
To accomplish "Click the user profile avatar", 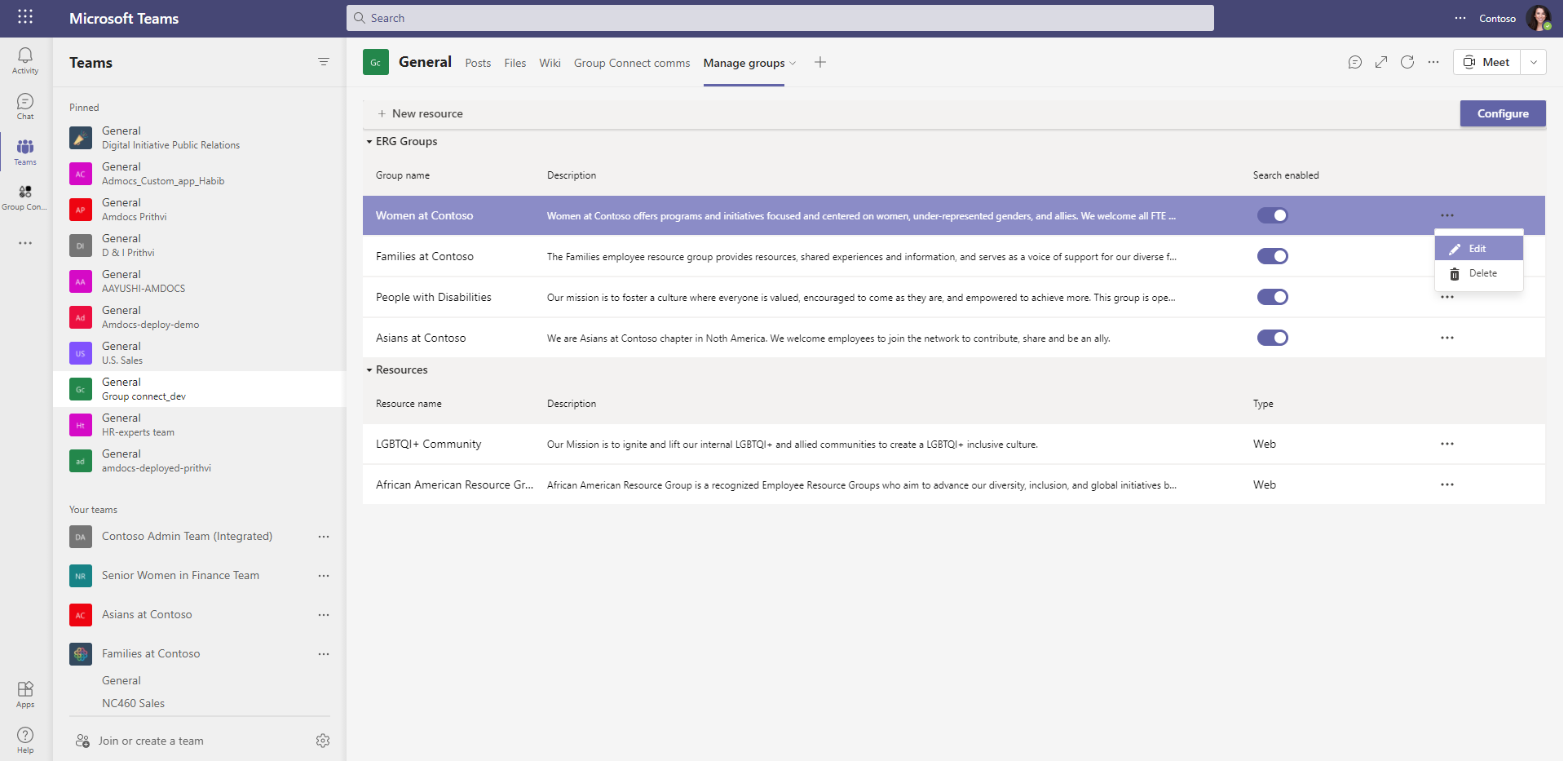I will coord(1539,18).
